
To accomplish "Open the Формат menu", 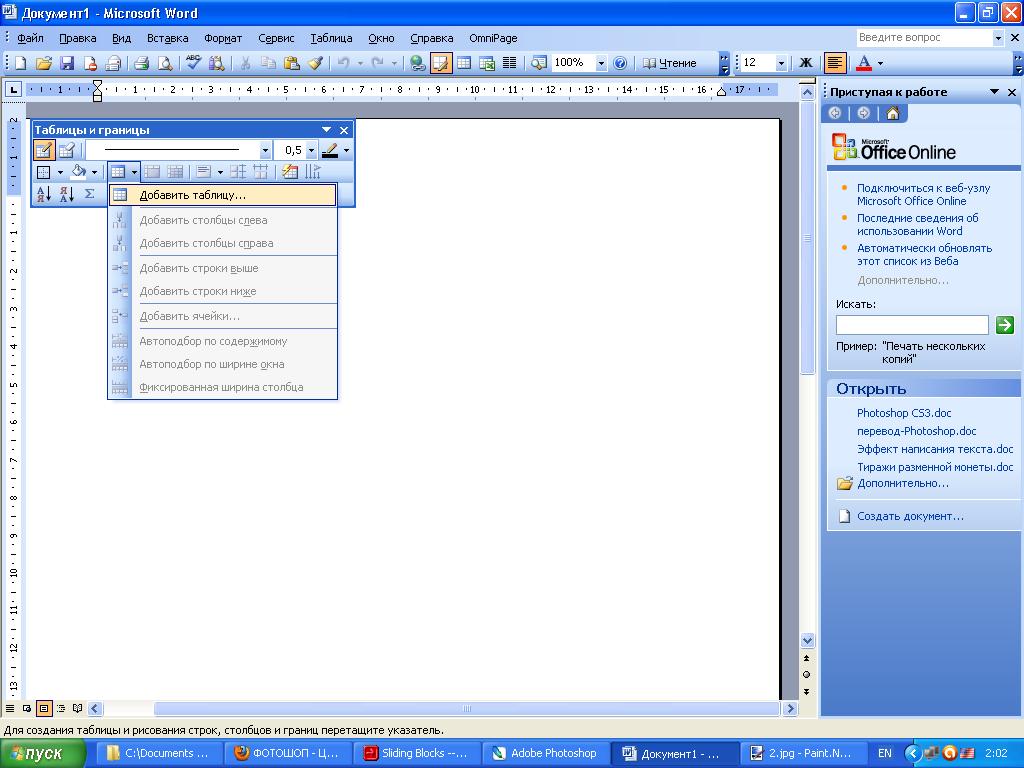I will [x=223, y=38].
